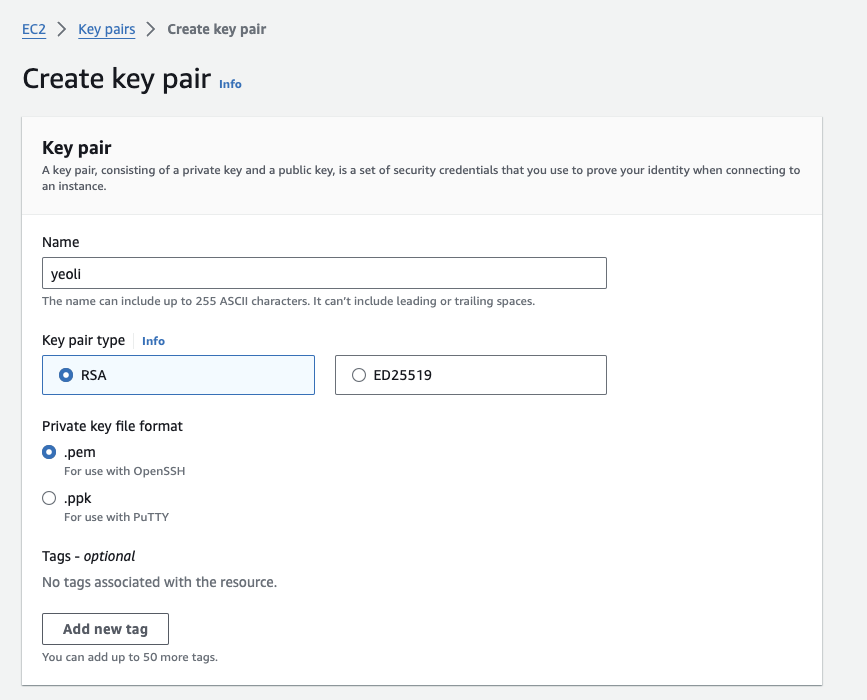Open Info link next to Key pair type
The image size is (867, 700).
[x=153, y=341]
